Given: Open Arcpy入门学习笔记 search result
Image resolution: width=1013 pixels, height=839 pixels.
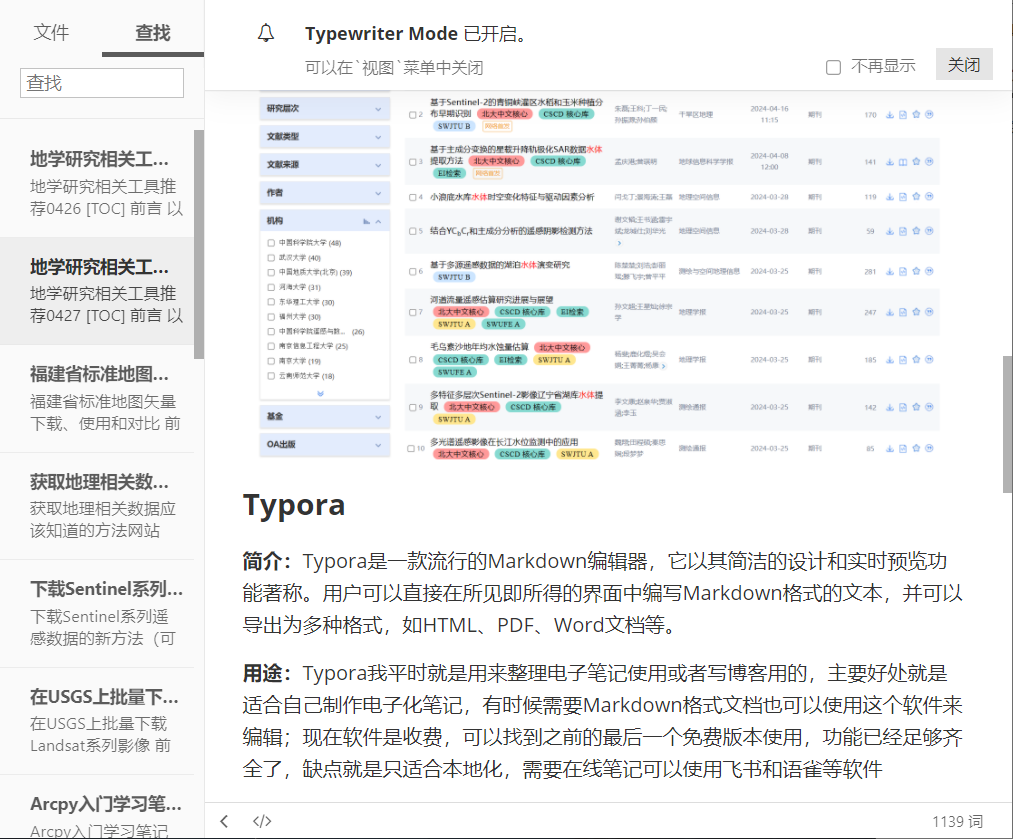Looking at the screenshot, I should (97, 807).
